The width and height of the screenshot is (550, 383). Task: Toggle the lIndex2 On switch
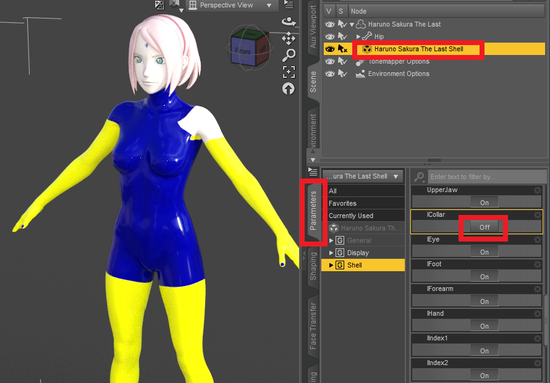pos(484,375)
